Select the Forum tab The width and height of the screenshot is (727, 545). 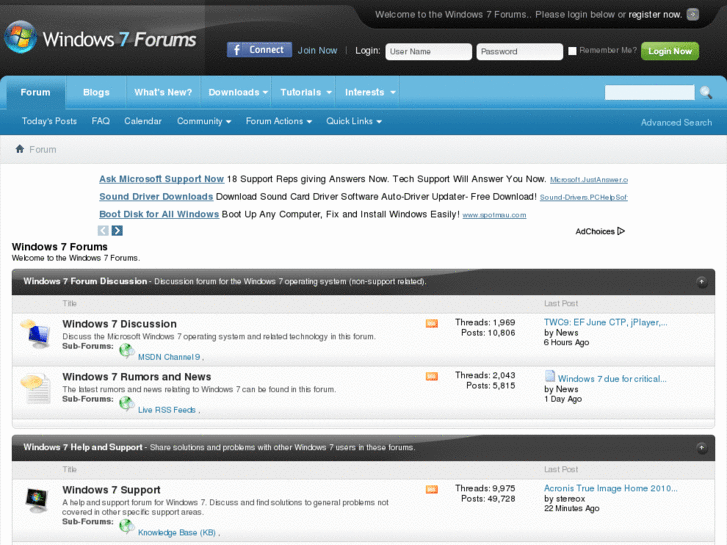(35, 92)
